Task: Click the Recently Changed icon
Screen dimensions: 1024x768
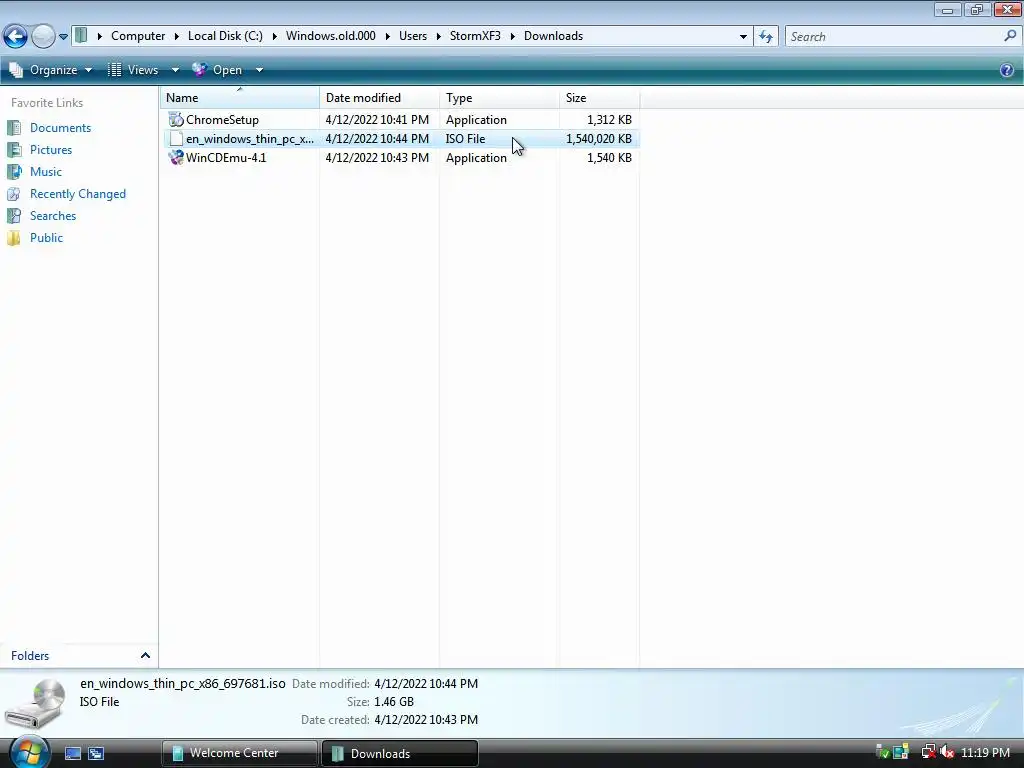Action: click(x=14, y=194)
